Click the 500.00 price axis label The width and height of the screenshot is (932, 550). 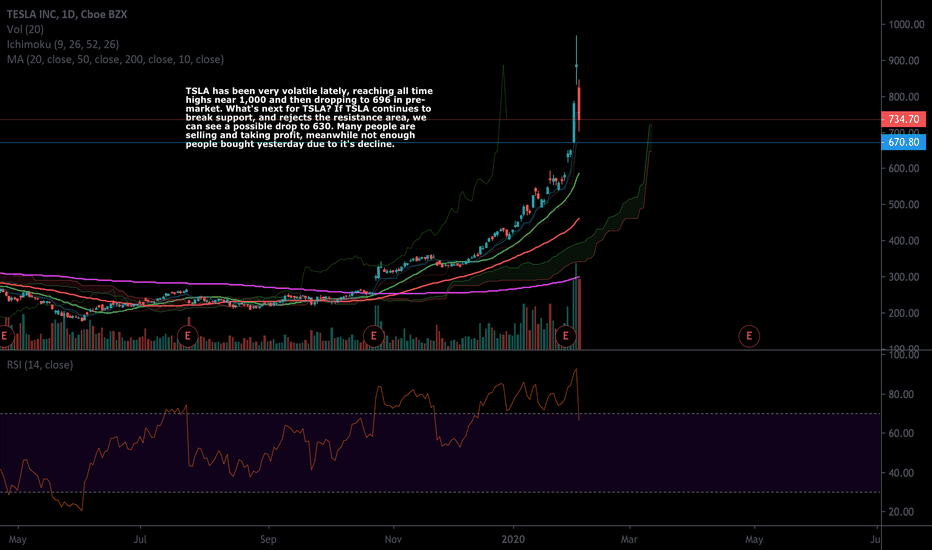point(903,205)
